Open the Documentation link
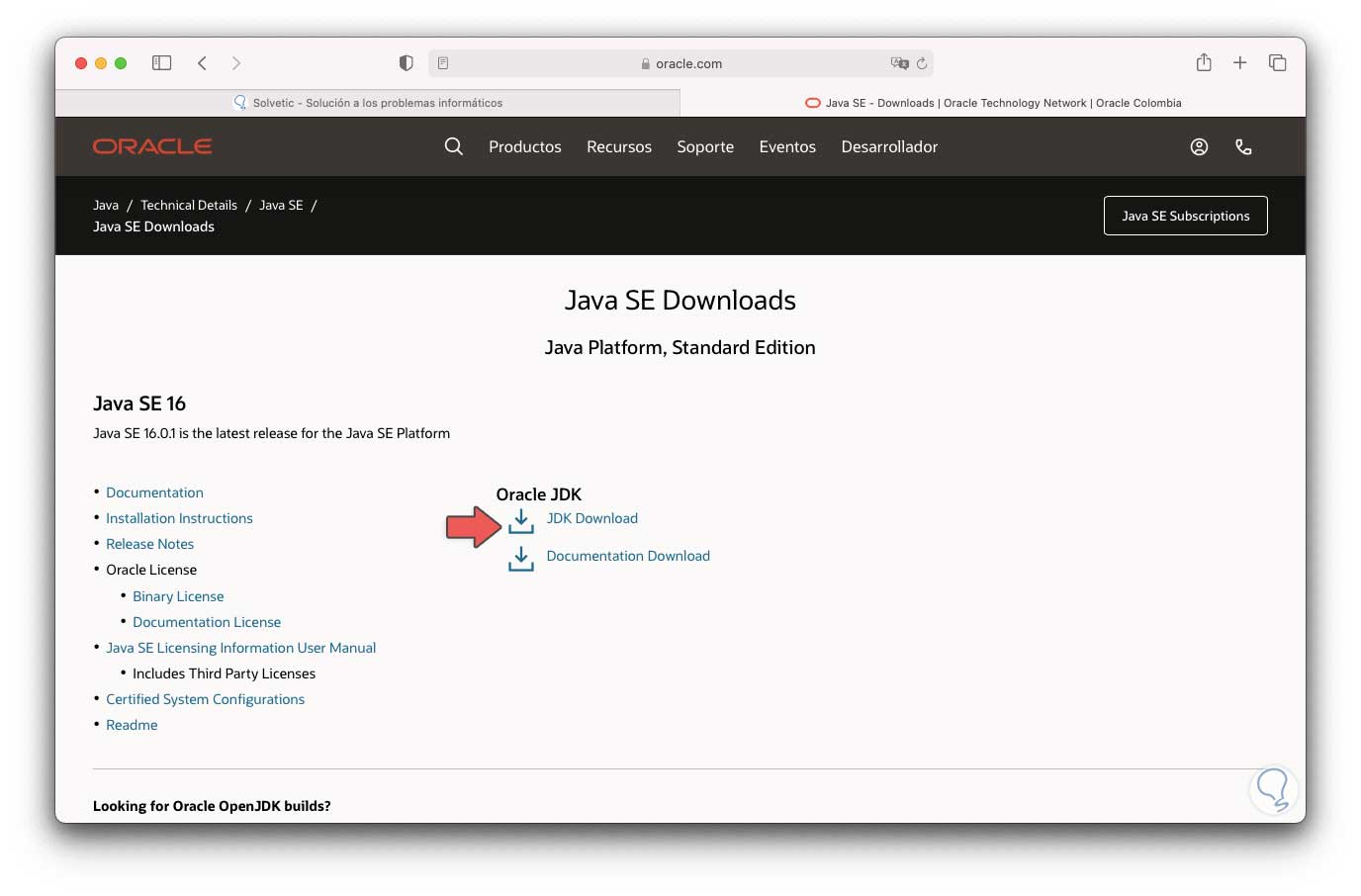 [x=154, y=493]
